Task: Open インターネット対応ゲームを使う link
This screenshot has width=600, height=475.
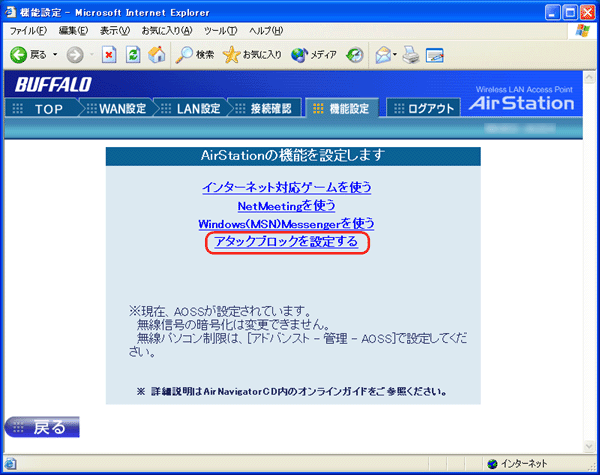Action: 287,187
